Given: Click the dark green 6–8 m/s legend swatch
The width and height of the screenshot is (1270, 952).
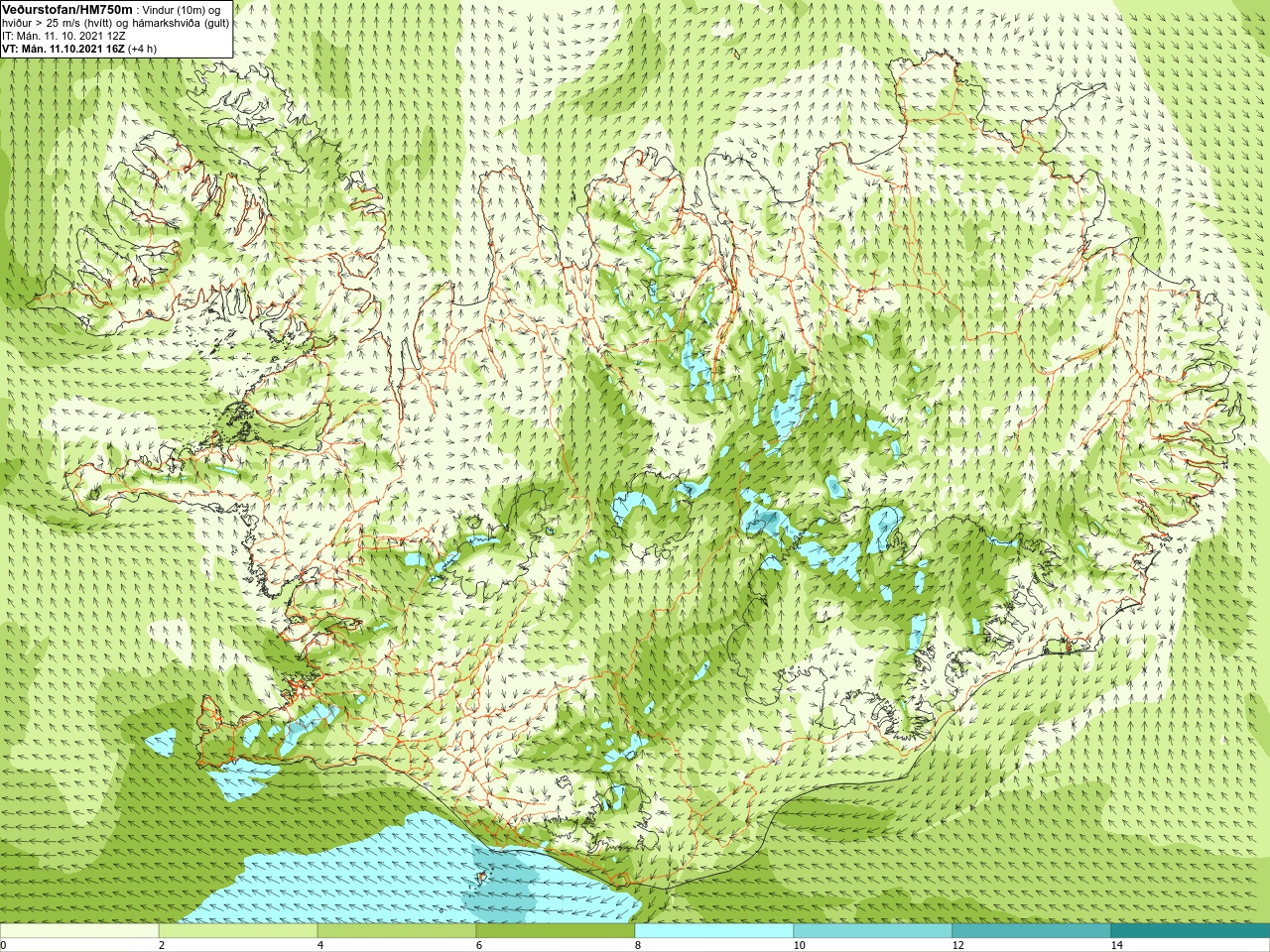Looking at the screenshot, I should 556,931.
